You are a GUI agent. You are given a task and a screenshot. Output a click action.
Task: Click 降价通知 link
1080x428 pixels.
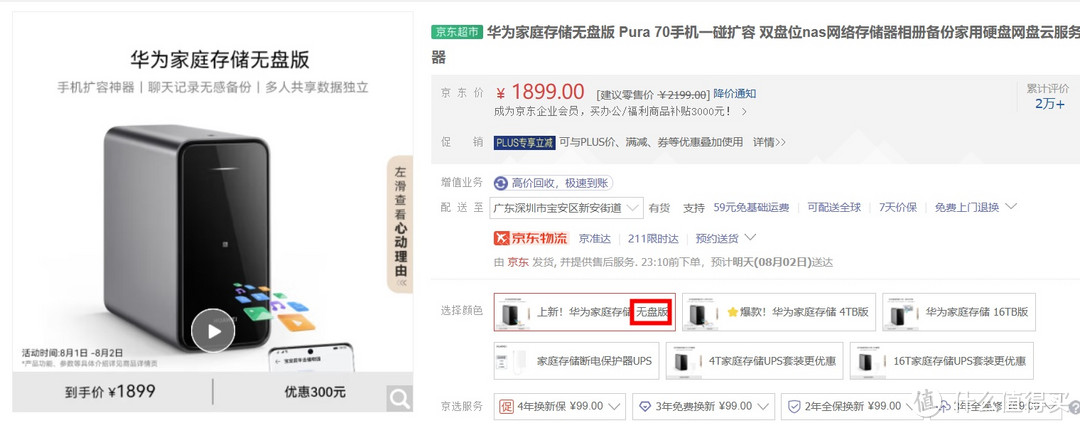point(734,94)
